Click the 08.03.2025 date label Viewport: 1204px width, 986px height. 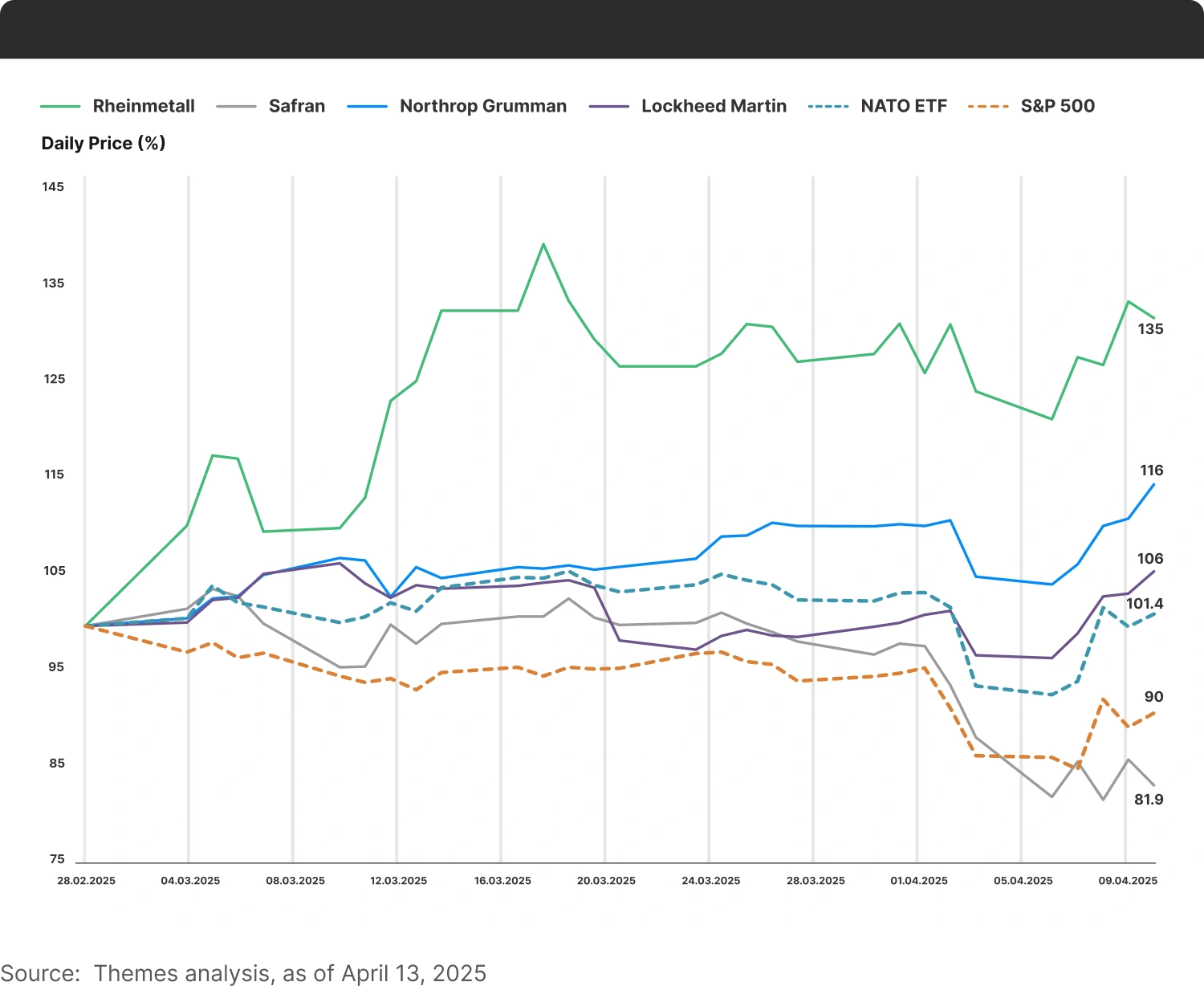pyautogui.click(x=295, y=881)
